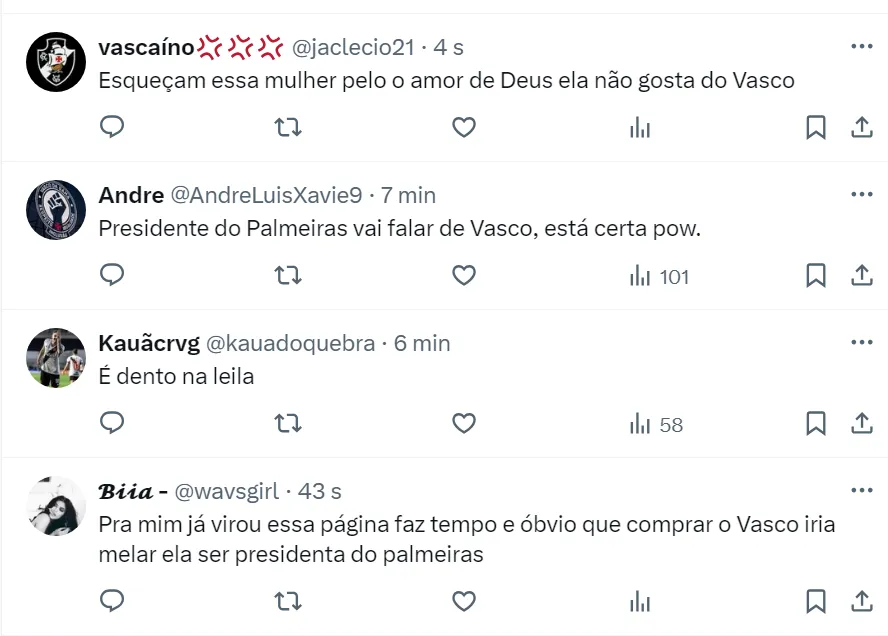Share Andre's tweet
Screen dimensions: 888x636
(x=861, y=275)
